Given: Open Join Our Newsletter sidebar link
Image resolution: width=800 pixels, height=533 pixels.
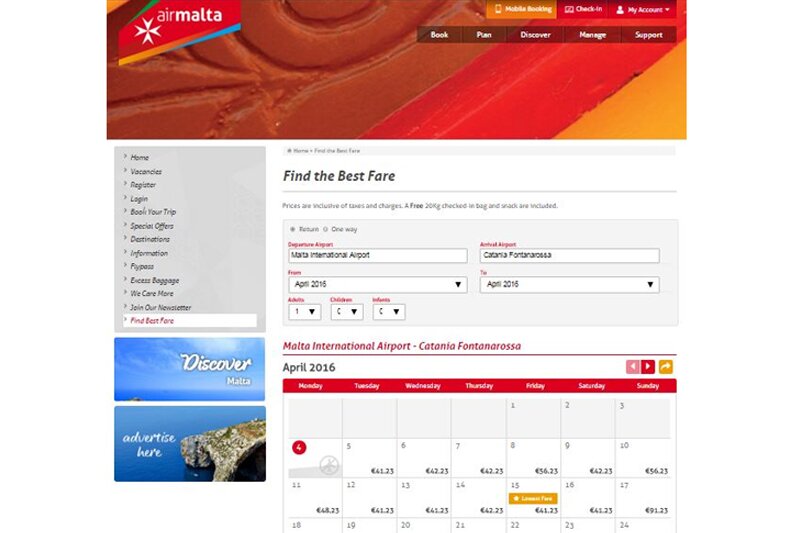Looking at the screenshot, I should tap(160, 307).
